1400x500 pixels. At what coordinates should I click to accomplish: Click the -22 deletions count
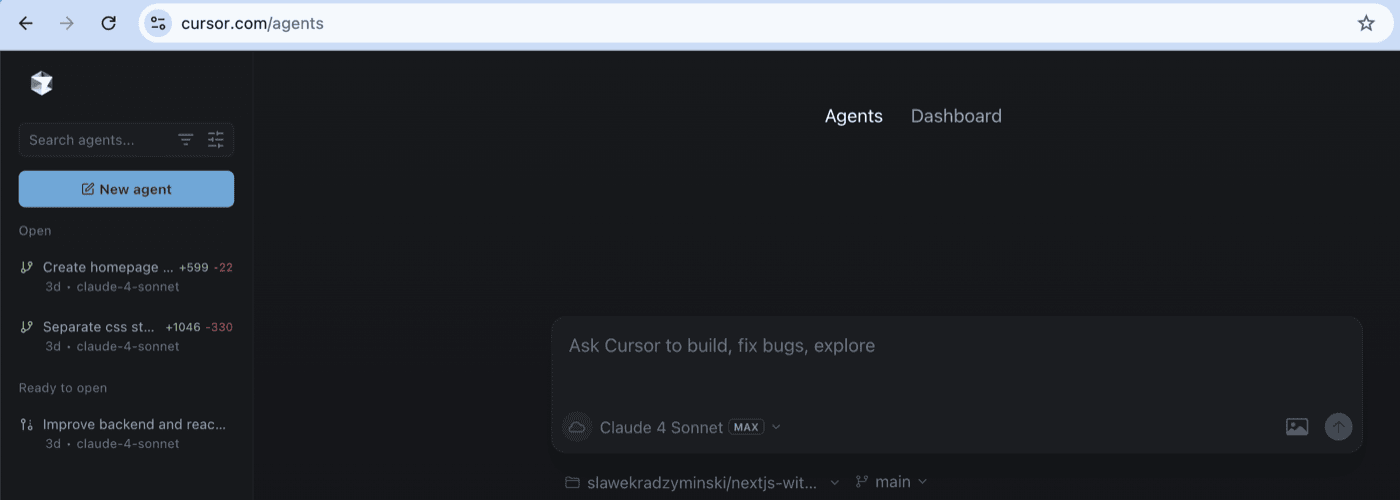pyautogui.click(x=224, y=267)
